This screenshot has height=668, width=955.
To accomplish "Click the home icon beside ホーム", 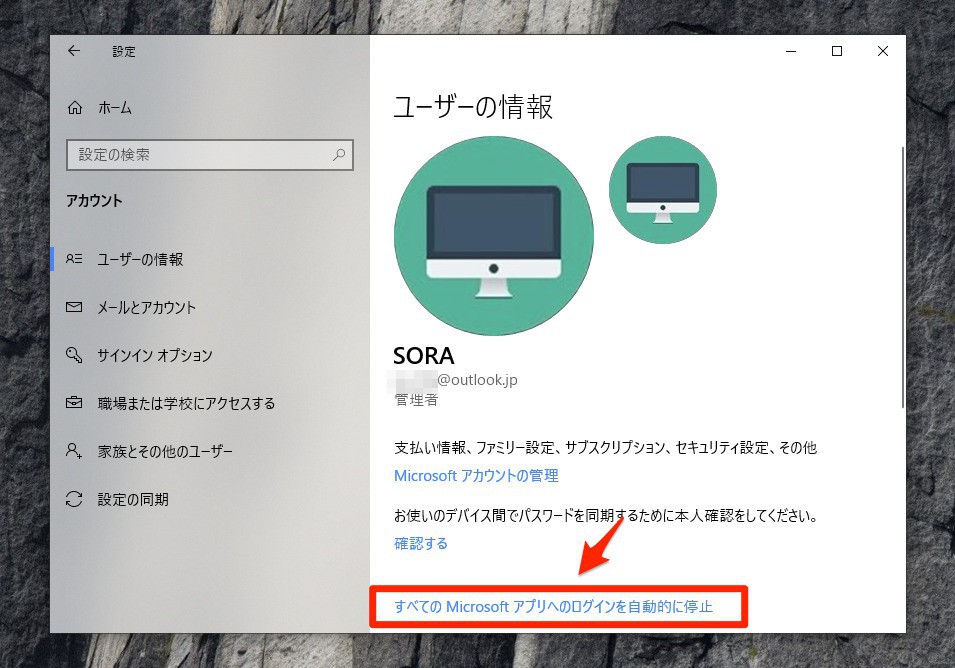I will coord(74,108).
